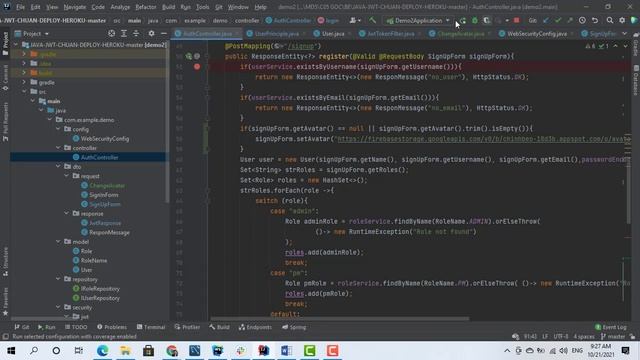Image resolution: width=640 pixels, height=360 pixels.
Task: Click Collapse All icon in Project panel
Action: (x=136, y=33)
